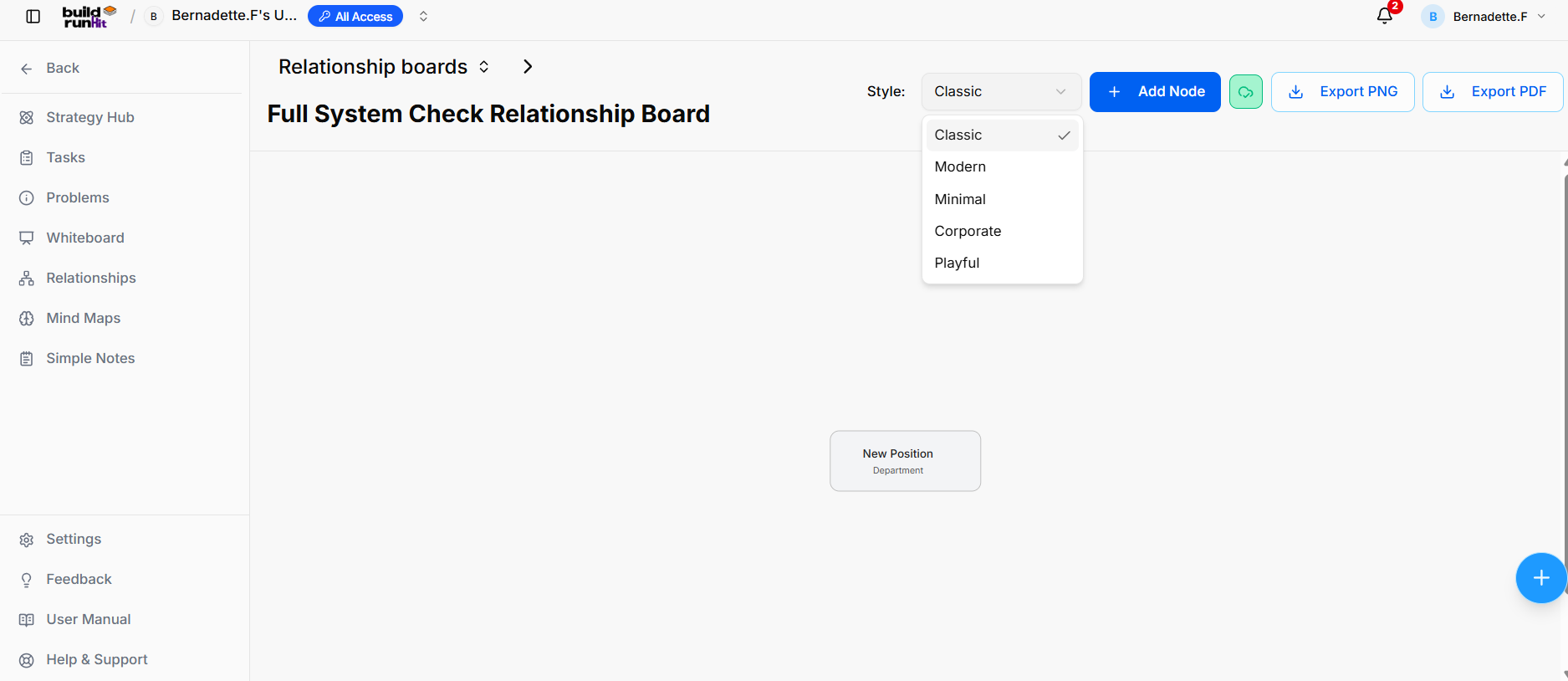Image resolution: width=1568 pixels, height=681 pixels.
Task: Click the Mind Maps brain icon
Action: [x=27, y=319]
